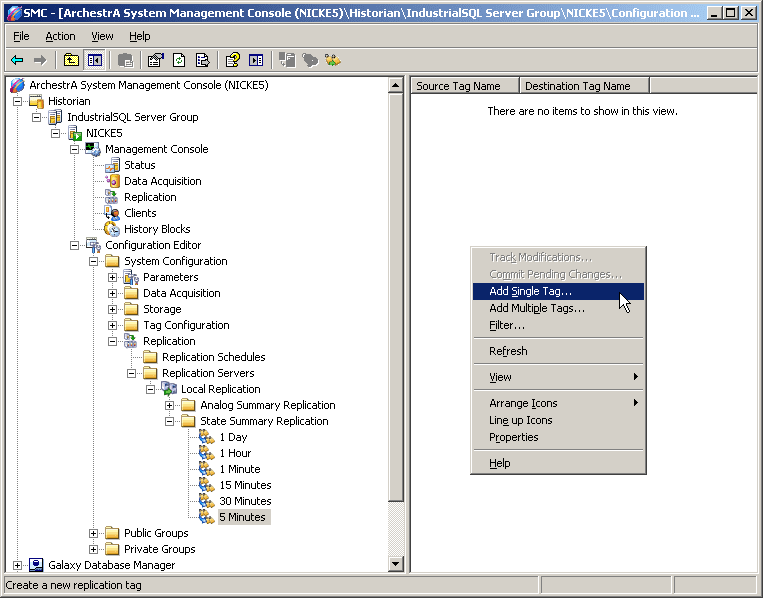Open the File menu
The height and width of the screenshot is (598, 763).
(x=21, y=36)
